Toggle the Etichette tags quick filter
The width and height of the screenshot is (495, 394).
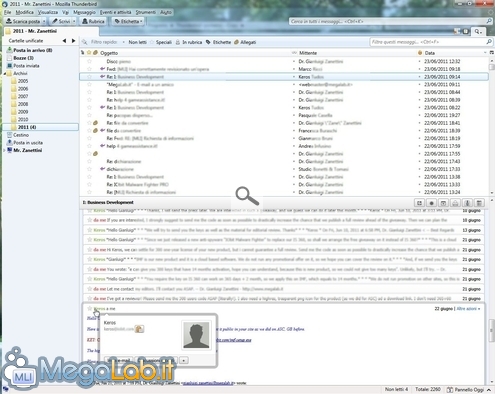point(218,42)
